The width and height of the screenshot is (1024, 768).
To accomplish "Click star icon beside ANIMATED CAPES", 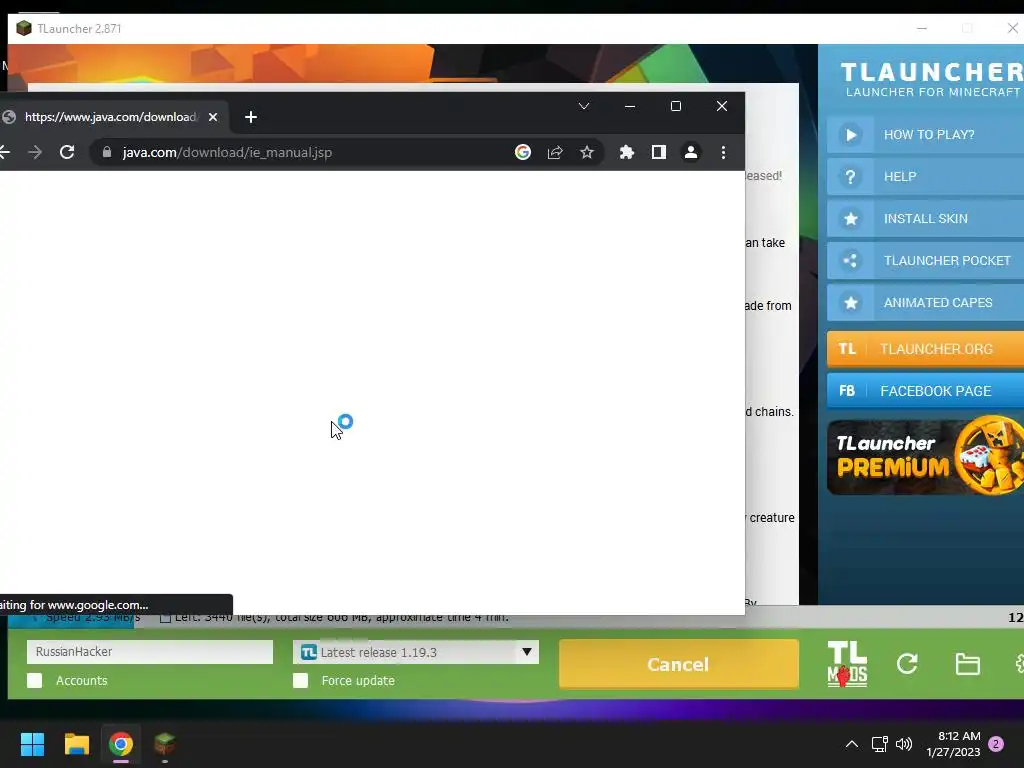I will 850,302.
